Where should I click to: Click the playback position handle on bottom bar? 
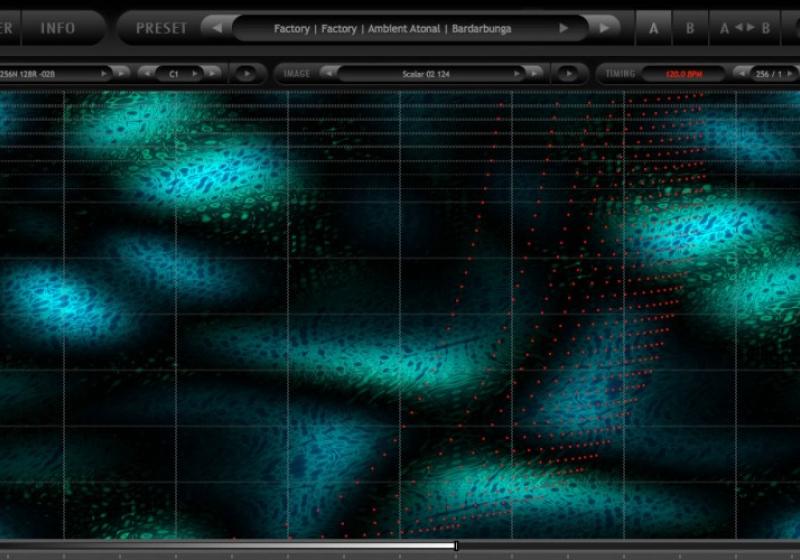[456, 546]
